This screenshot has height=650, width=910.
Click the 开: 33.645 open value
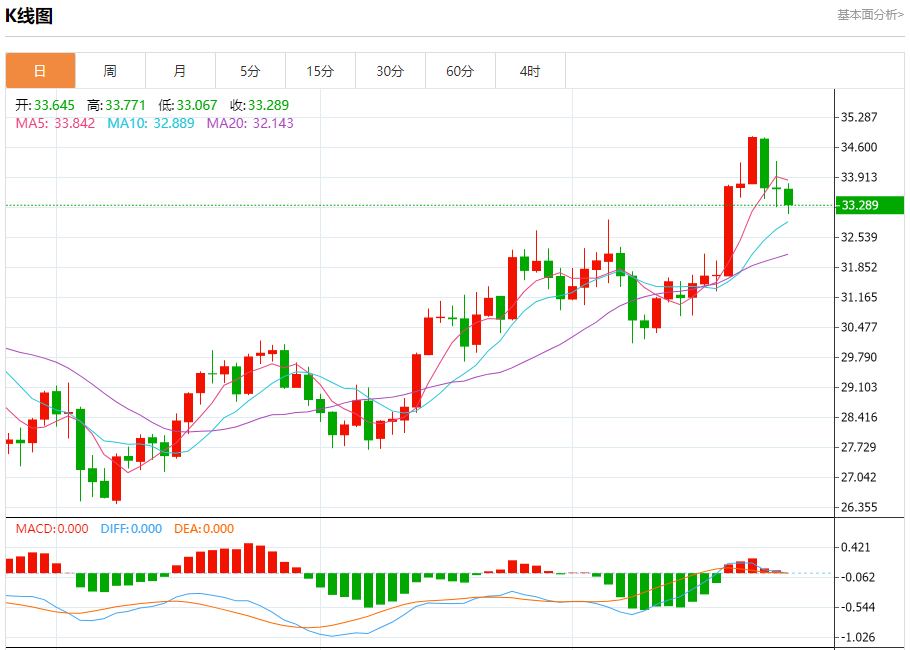point(45,105)
